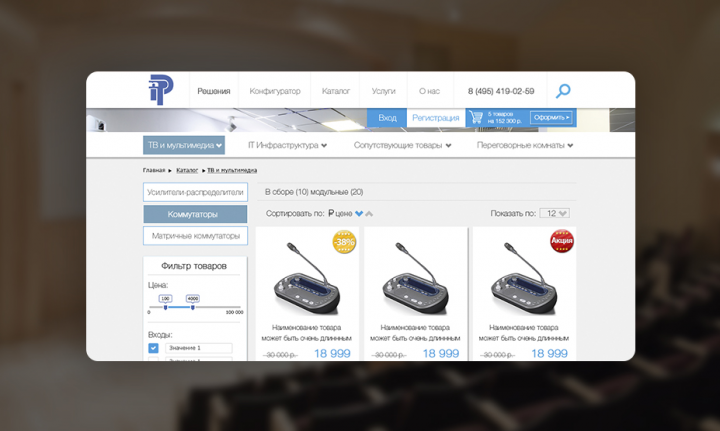Open the Решения menu item
The width and height of the screenshot is (720, 431).
[x=214, y=91]
